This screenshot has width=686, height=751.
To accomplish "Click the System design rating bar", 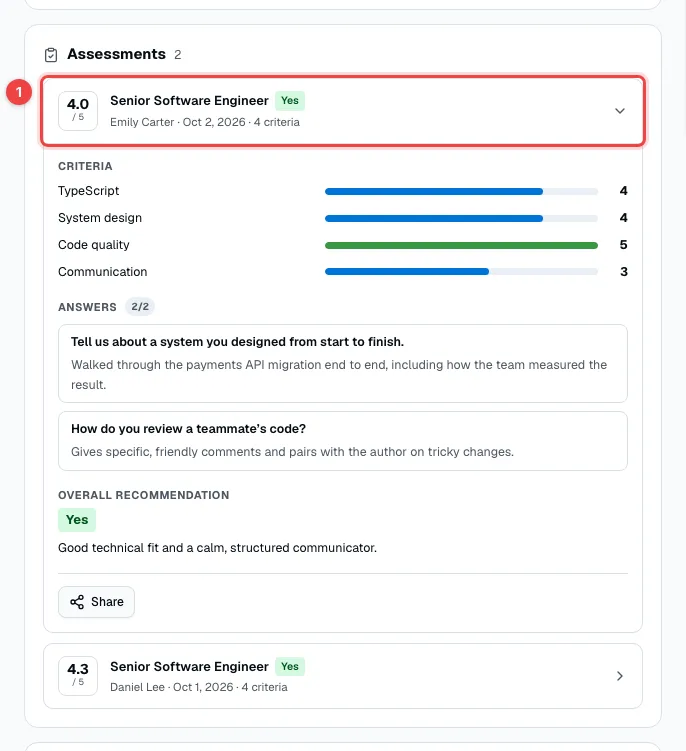I will pyautogui.click(x=461, y=218).
